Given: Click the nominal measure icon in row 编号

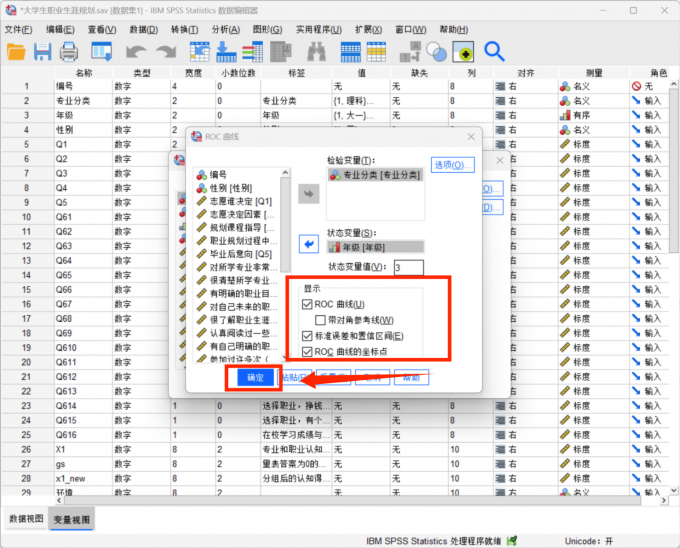Looking at the screenshot, I should (565, 86).
